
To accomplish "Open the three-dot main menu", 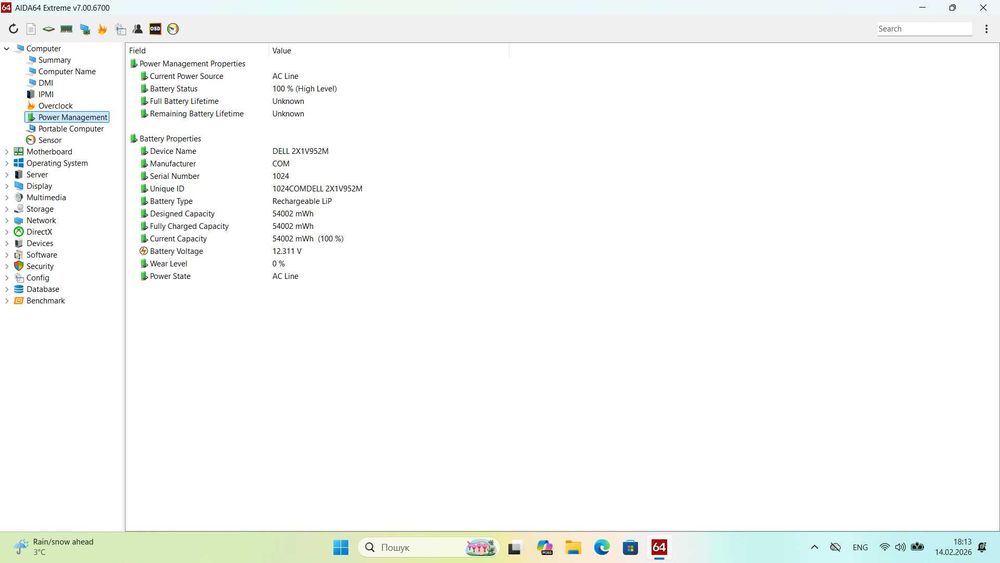I will 986,29.
